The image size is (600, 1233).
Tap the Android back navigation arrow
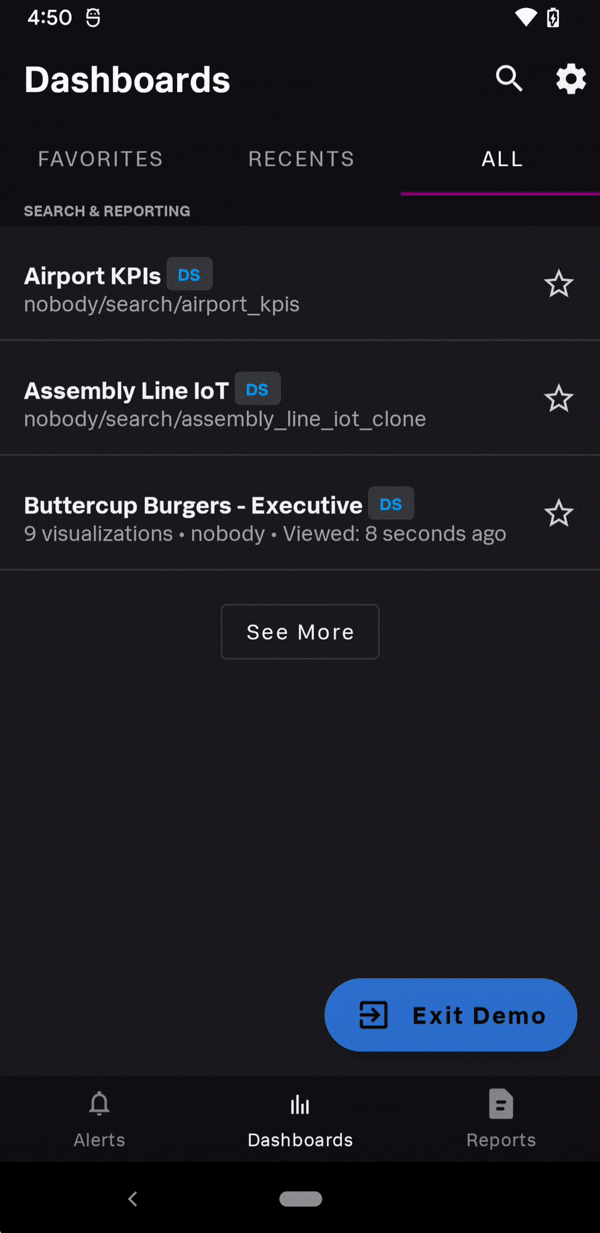pos(132,1199)
